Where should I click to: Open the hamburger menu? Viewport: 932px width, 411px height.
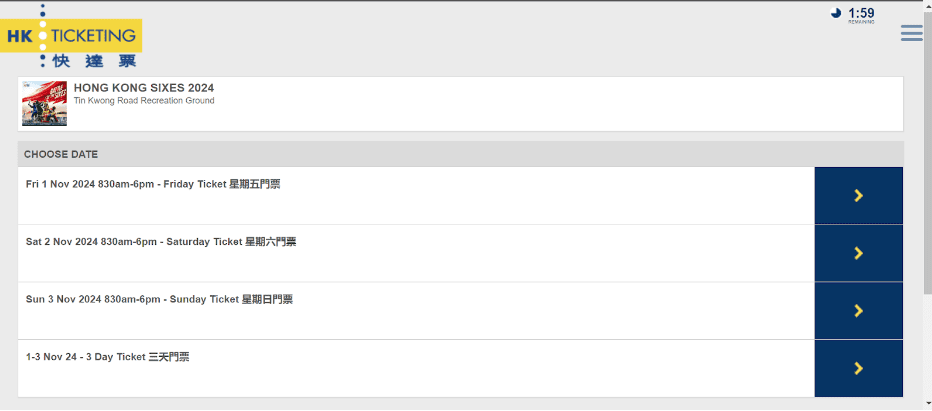point(911,34)
